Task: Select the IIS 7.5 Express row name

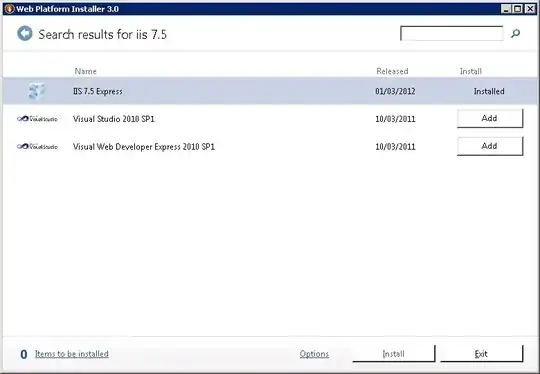Action: 98,91
